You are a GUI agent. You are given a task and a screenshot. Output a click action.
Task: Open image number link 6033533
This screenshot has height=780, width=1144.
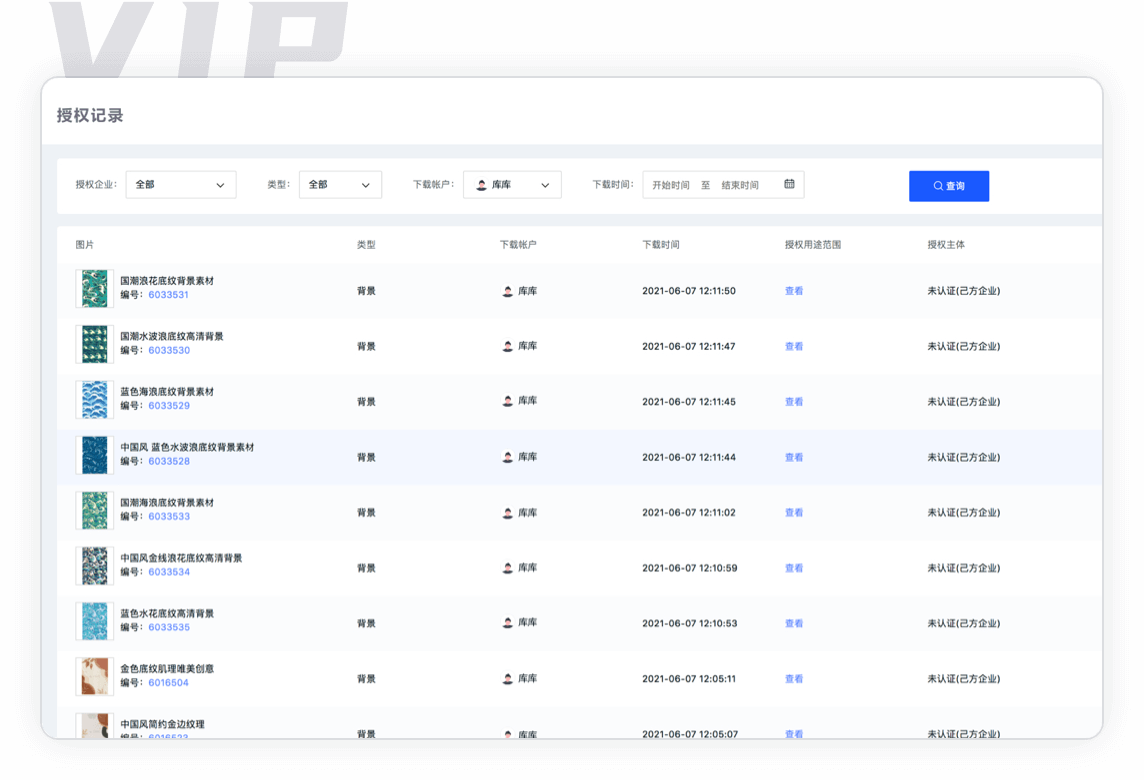tap(169, 517)
